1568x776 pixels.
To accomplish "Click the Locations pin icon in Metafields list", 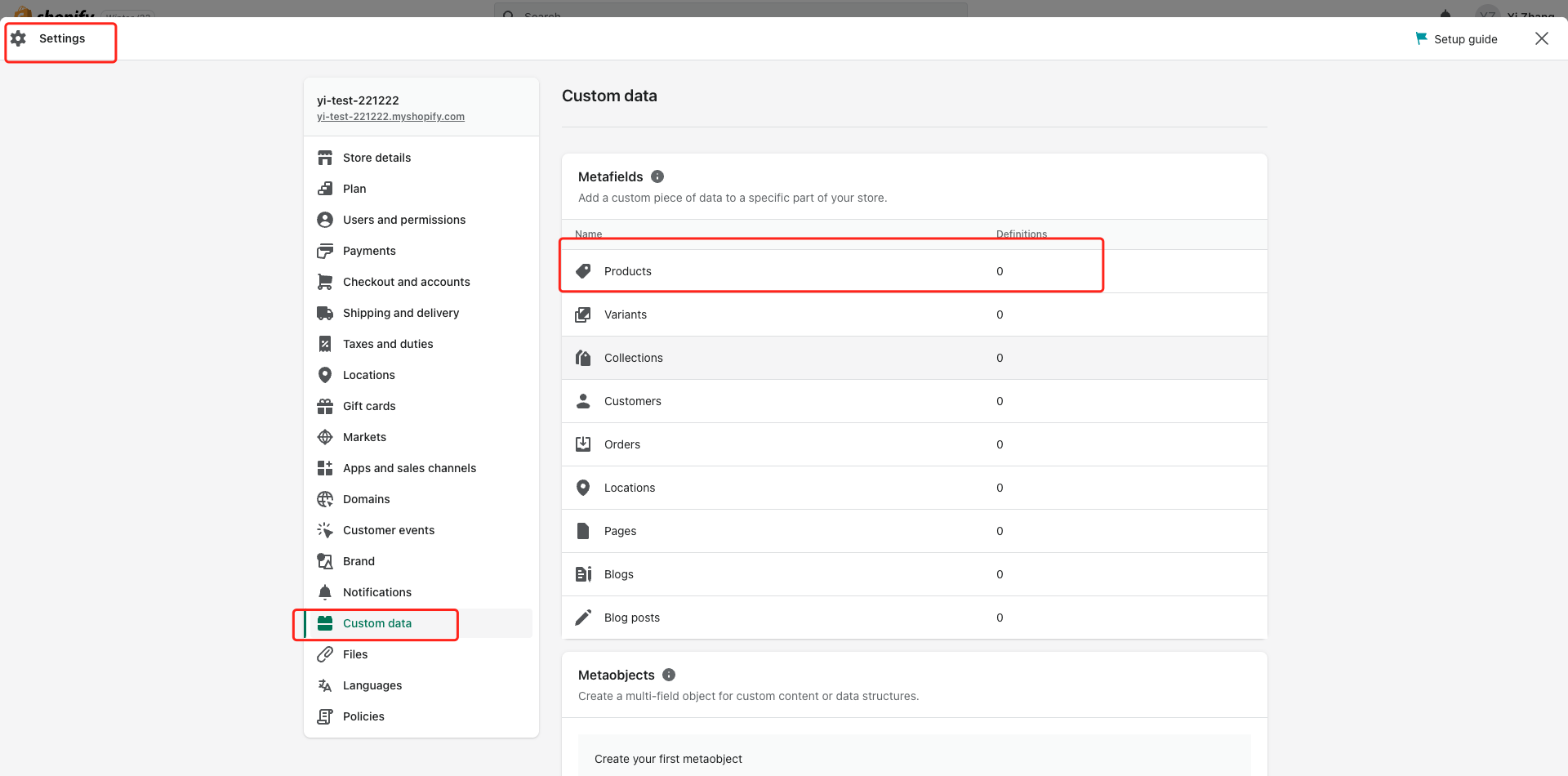I will coord(583,488).
